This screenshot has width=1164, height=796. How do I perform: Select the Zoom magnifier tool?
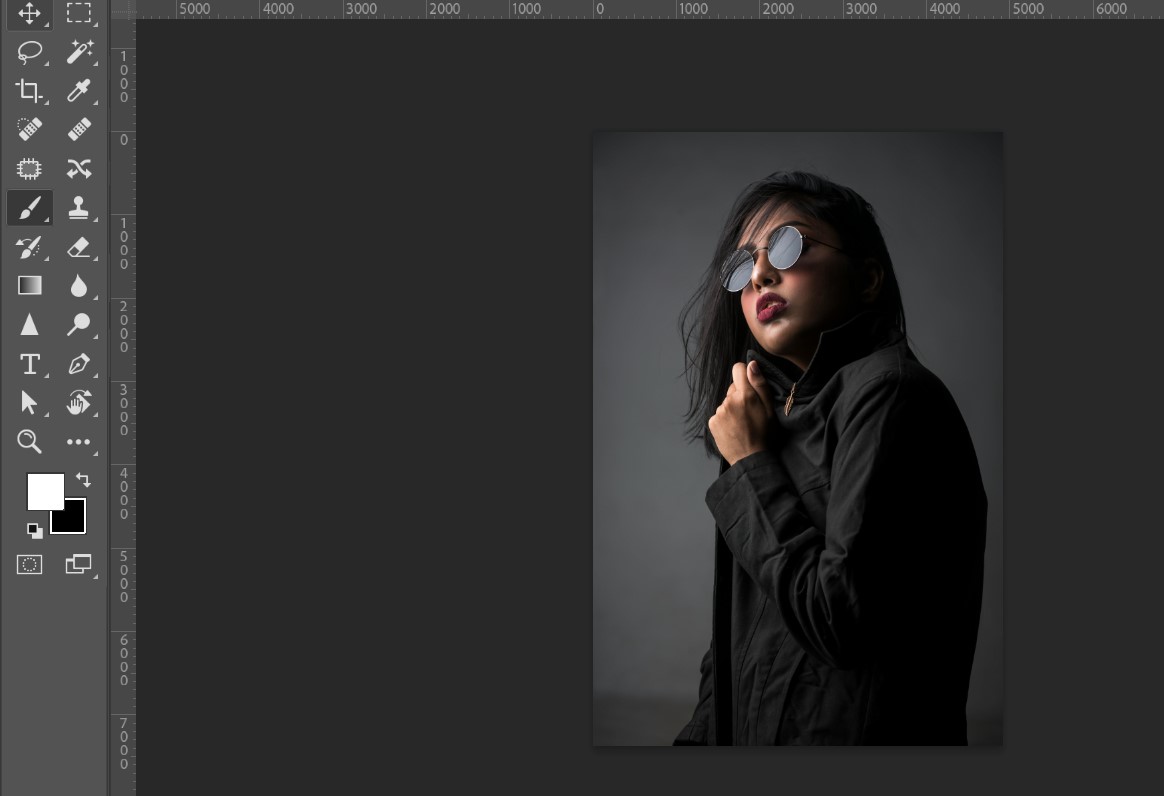29,441
